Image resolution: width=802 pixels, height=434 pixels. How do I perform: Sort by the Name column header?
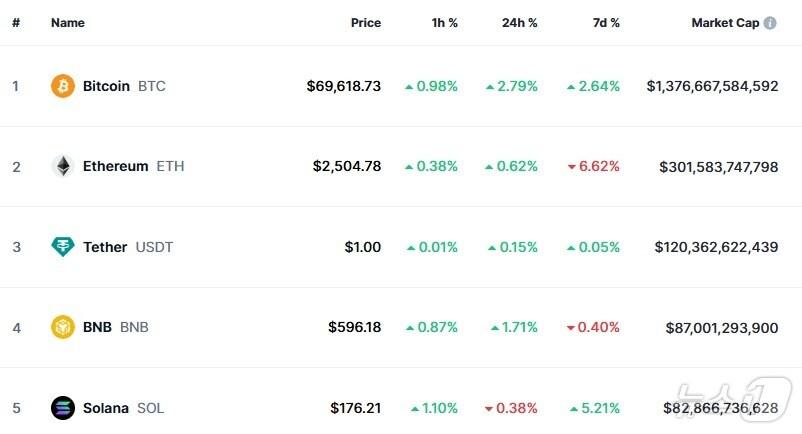coord(68,23)
